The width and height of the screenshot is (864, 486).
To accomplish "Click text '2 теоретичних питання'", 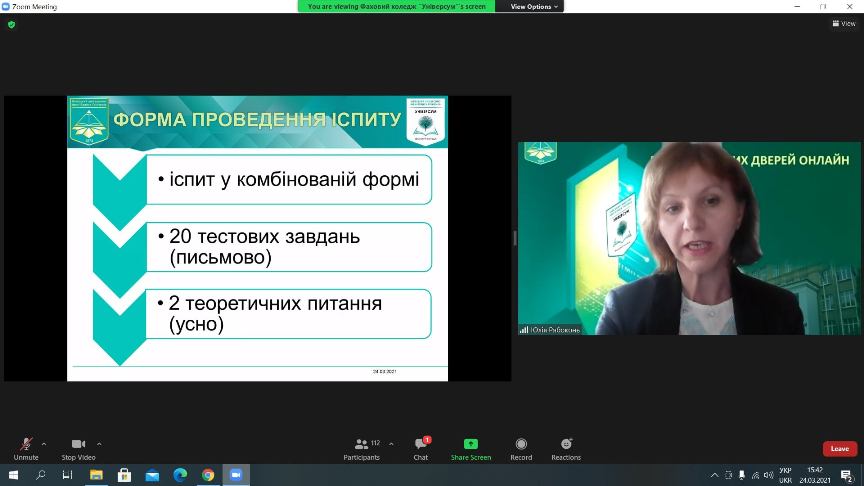I will (275, 303).
